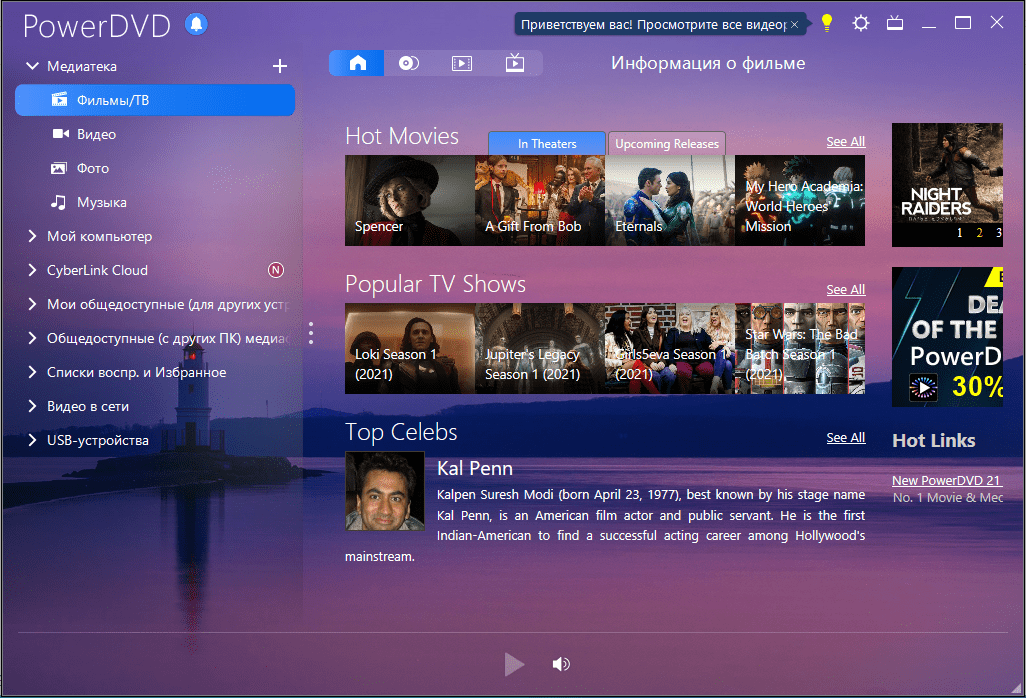The image size is (1026, 698).
Task: Open the Spencer movie thumbnail
Action: pos(410,200)
